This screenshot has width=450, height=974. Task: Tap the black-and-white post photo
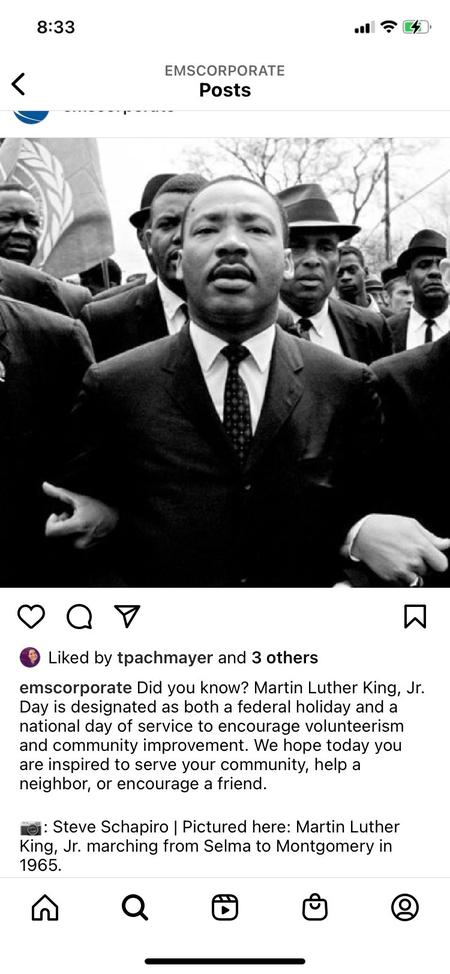point(225,362)
